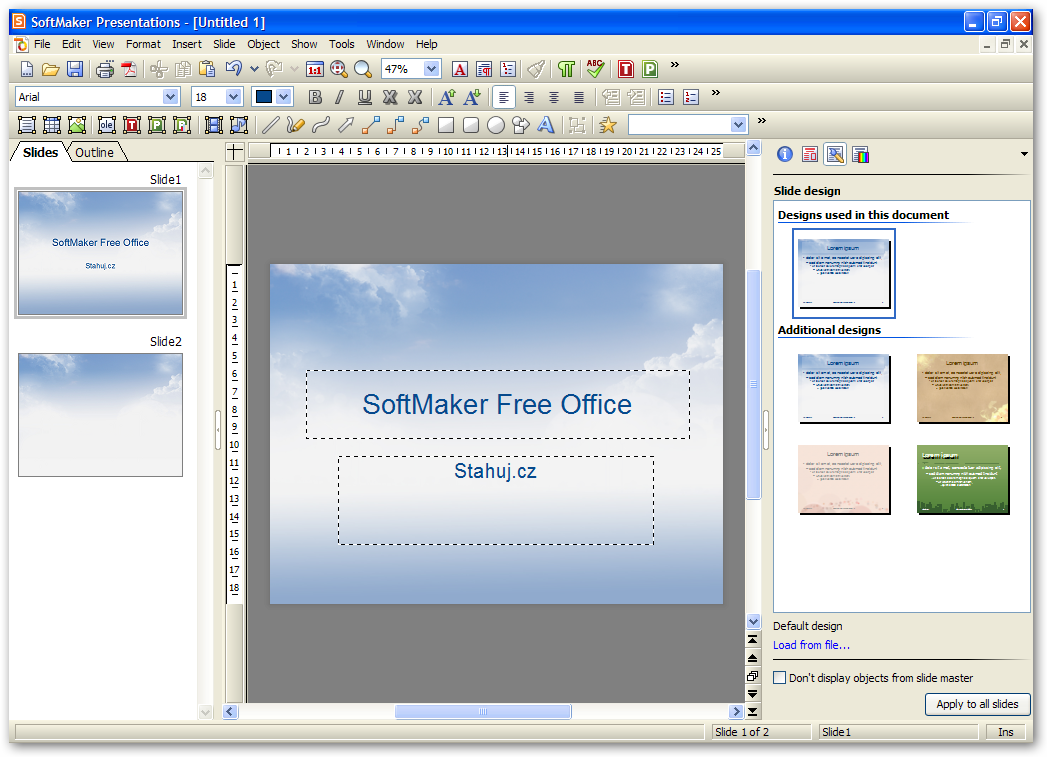This screenshot has height=757, width=1047.
Task: Expand the sidebar options arrow
Action: tap(1024, 154)
